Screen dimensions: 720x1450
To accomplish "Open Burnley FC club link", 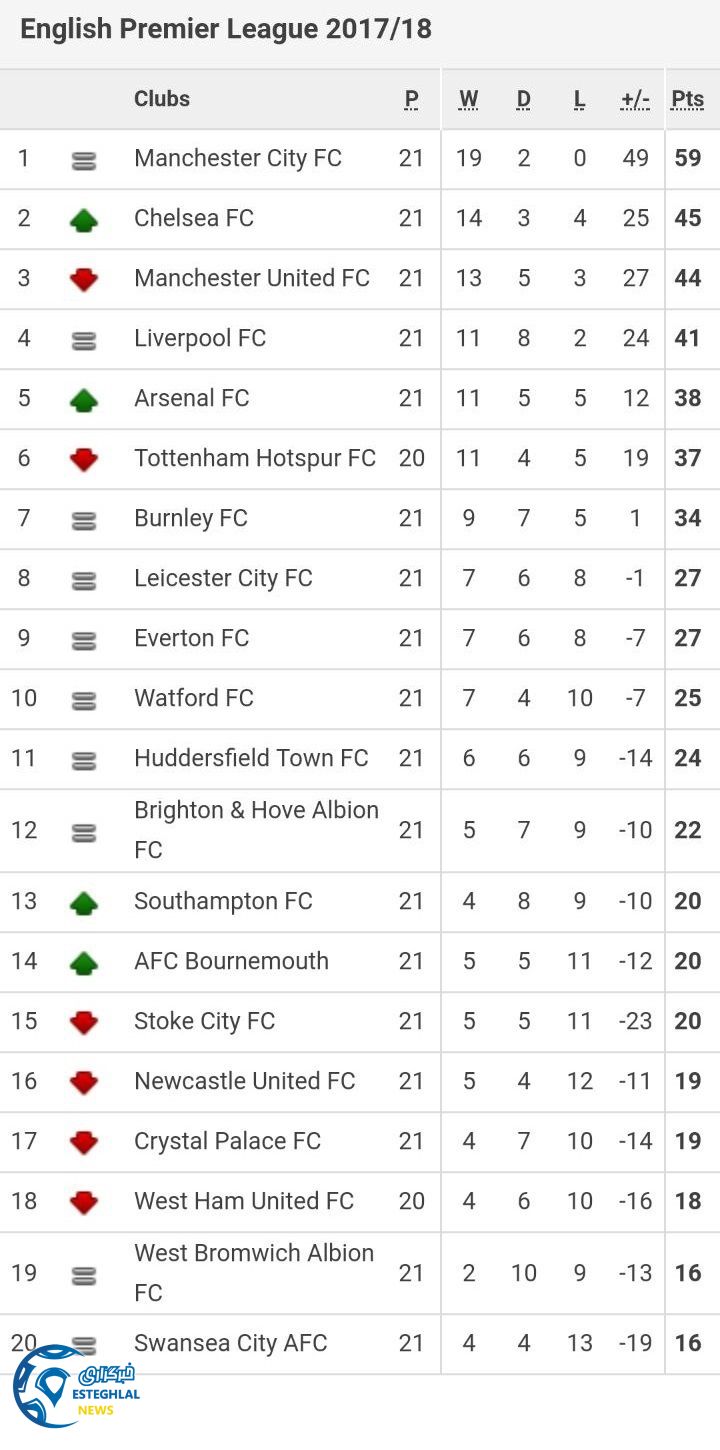I will click(x=191, y=518).
